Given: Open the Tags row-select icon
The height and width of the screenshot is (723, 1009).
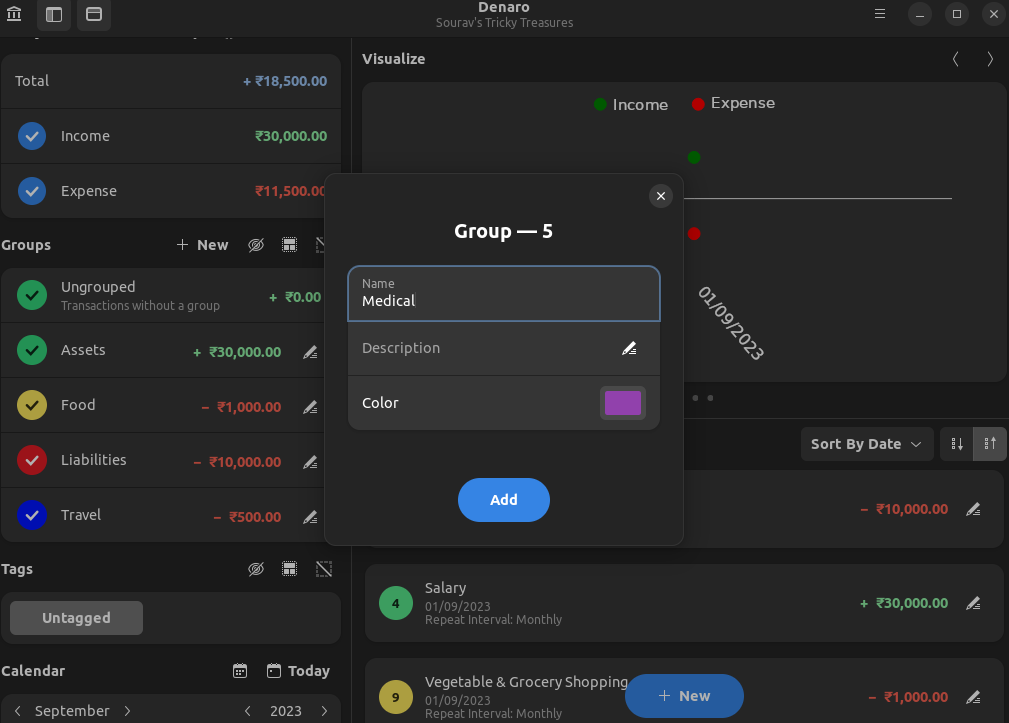Looking at the screenshot, I should click(289, 568).
